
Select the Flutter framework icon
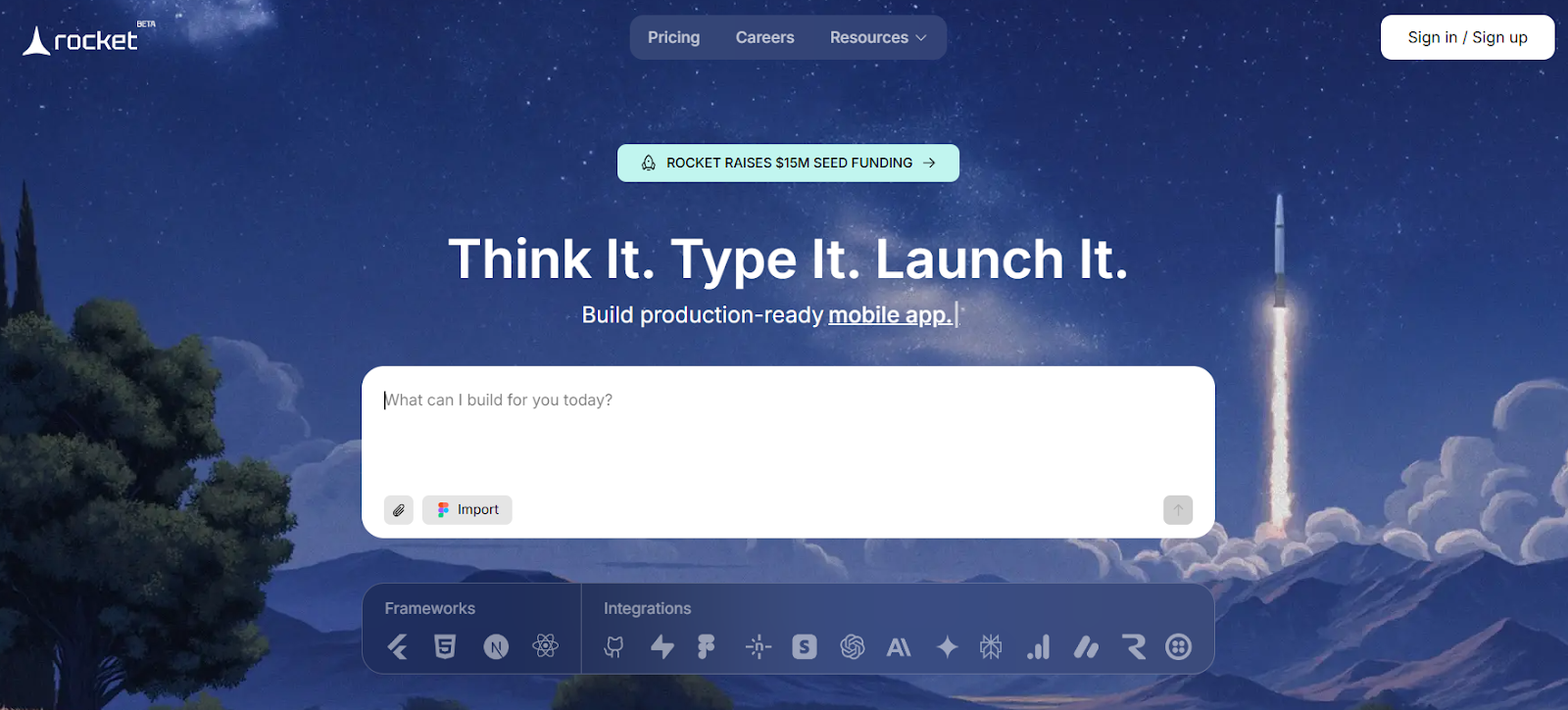coord(398,646)
